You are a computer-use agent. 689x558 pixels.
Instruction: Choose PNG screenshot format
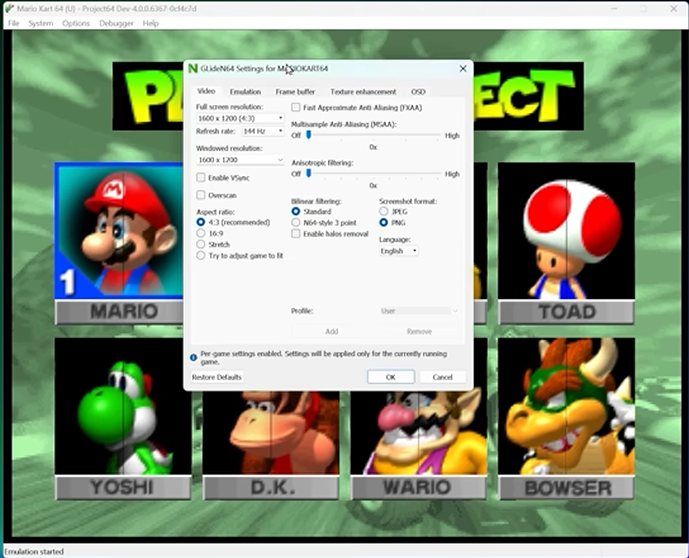384,223
